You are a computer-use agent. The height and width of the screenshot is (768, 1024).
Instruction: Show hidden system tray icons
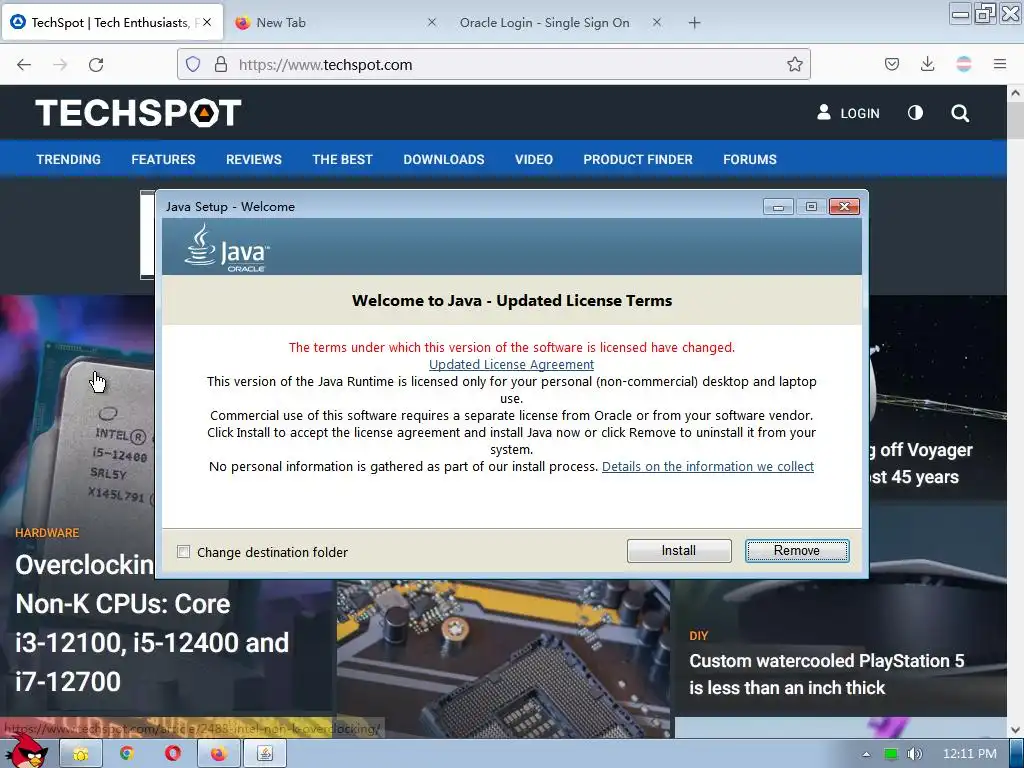tap(866, 754)
